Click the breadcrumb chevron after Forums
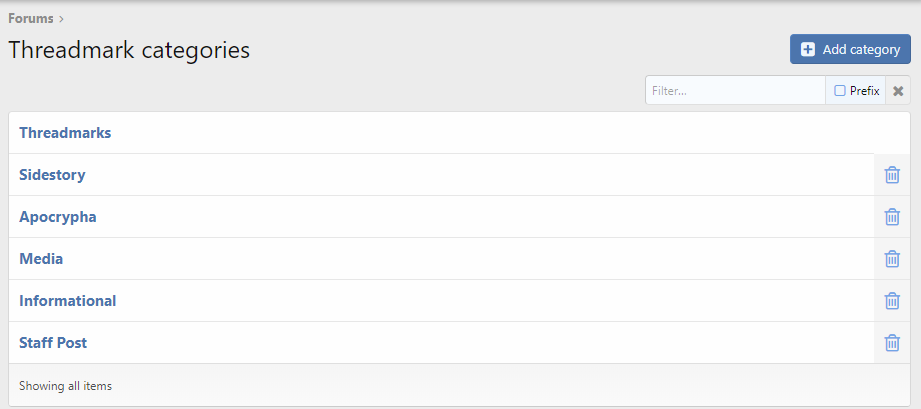Image resolution: width=921 pixels, height=409 pixels. click(61, 18)
